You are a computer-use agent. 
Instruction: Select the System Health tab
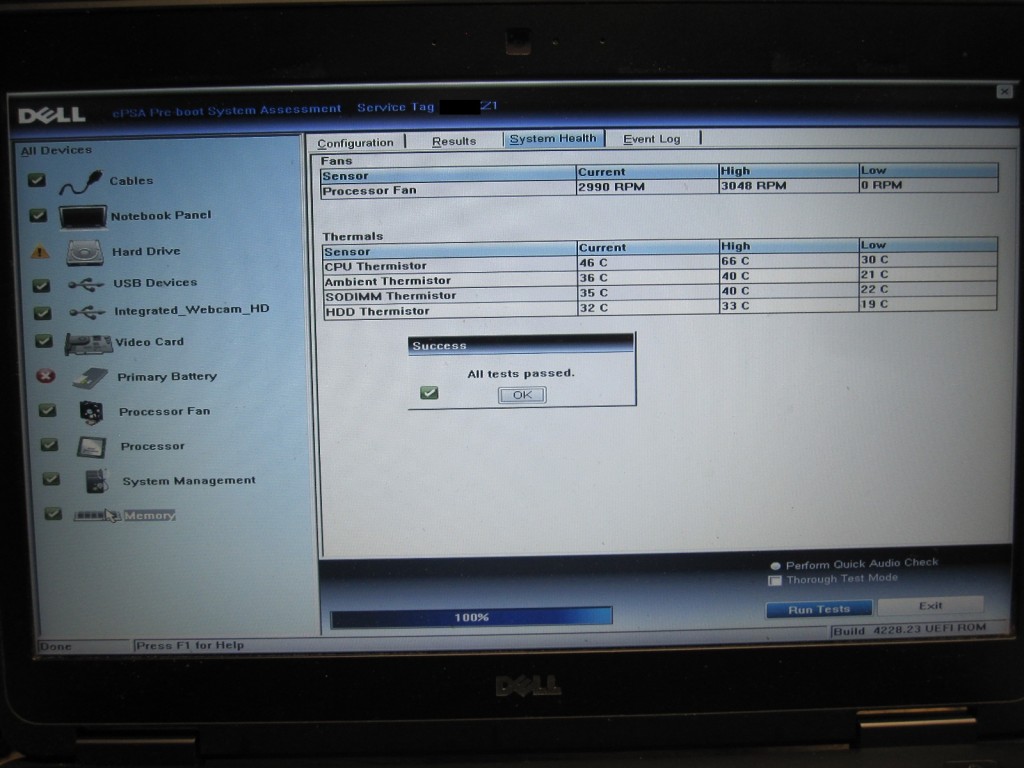tap(553, 138)
